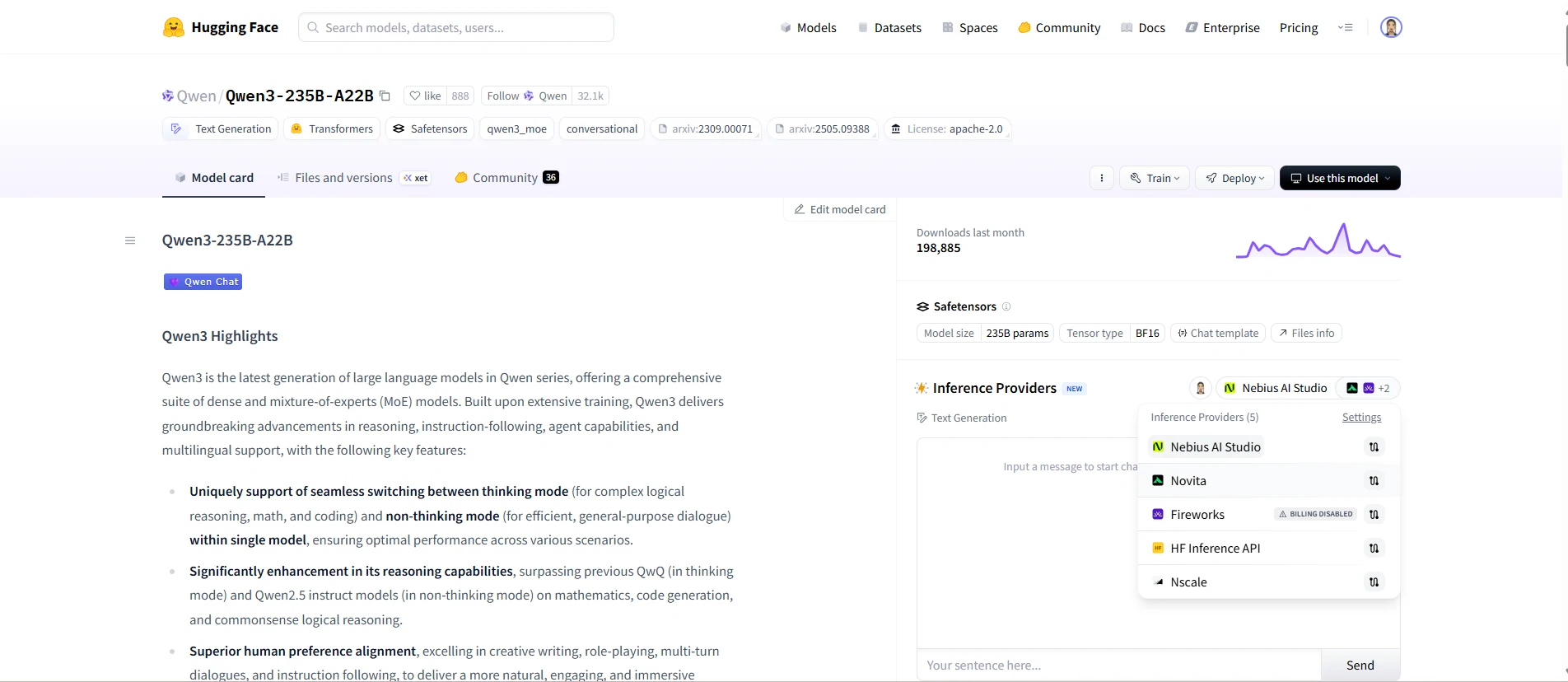Viewport: 1568px width, 682px height.
Task: Click the NEW badge beside Inference Providers
Action: tap(1075, 389)
